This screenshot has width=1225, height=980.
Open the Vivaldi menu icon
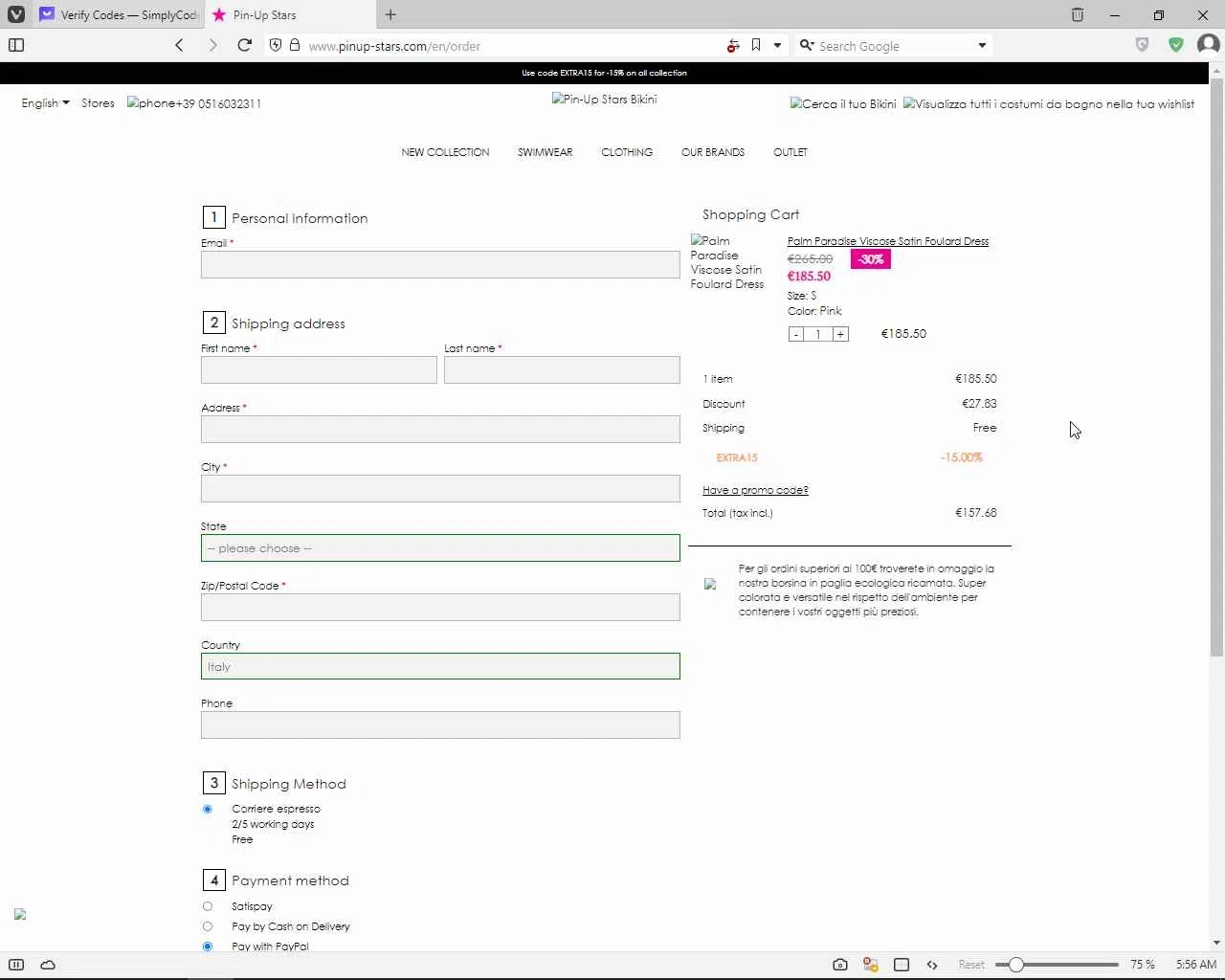tap(16, 14)
